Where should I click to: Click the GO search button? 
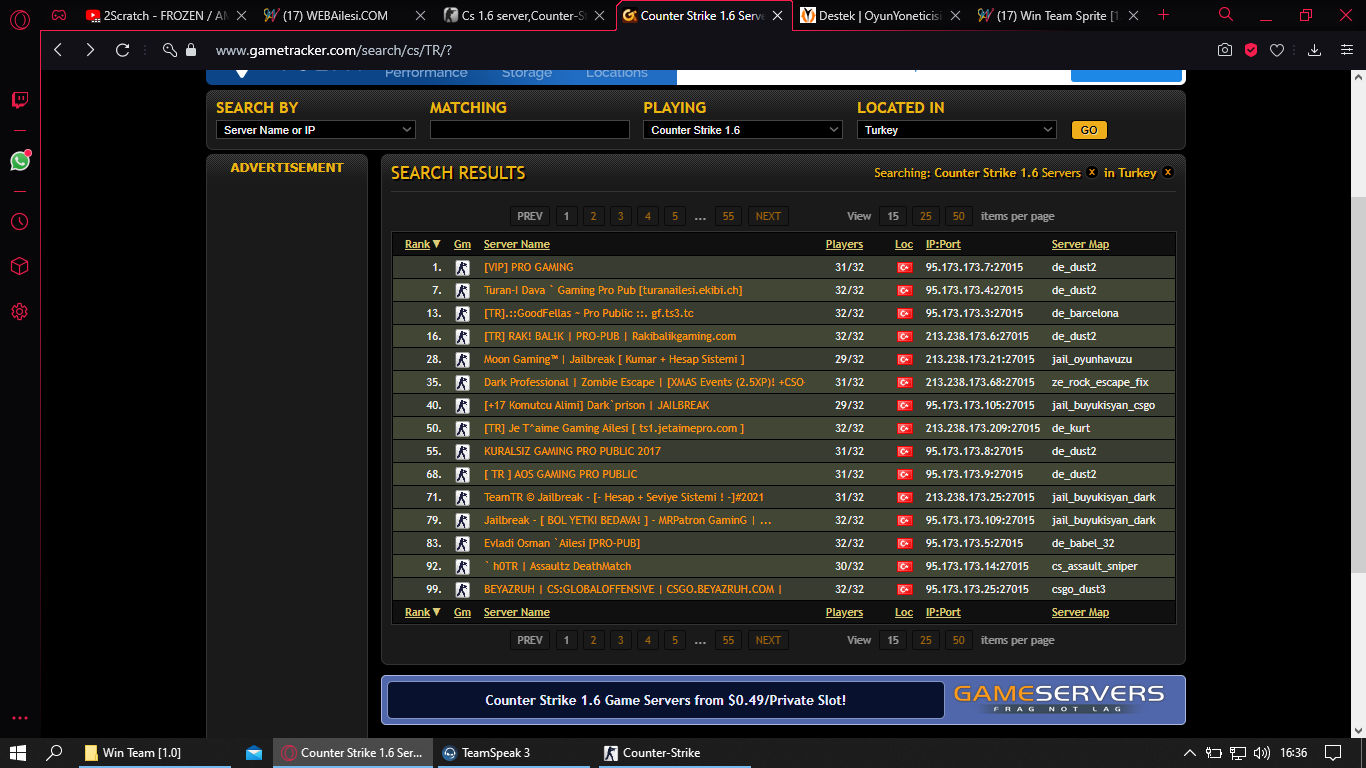click(1089, 130)
